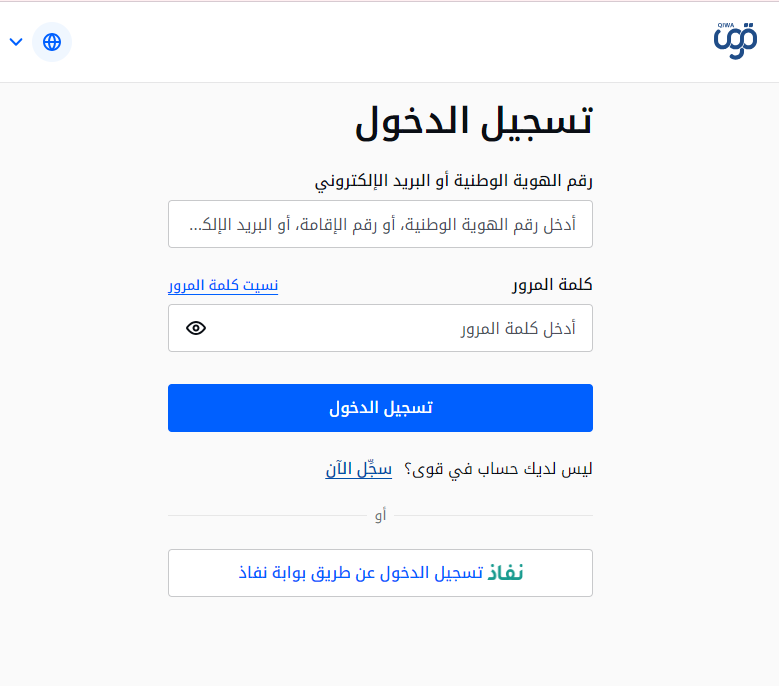This screenshot has height=686, width=779.
Task: Click the 'أو' separator text
Action: tap(380, 516)
